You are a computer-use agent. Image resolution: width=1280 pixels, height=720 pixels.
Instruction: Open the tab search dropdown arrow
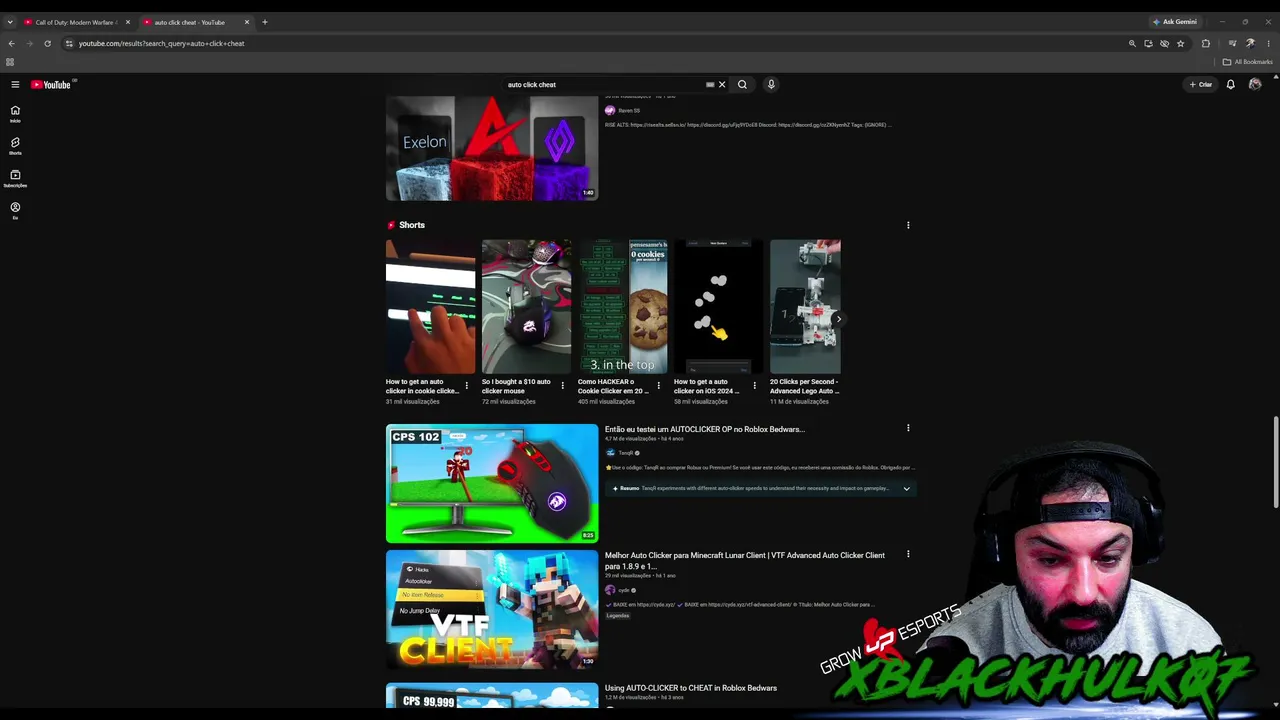click(10, 22)
